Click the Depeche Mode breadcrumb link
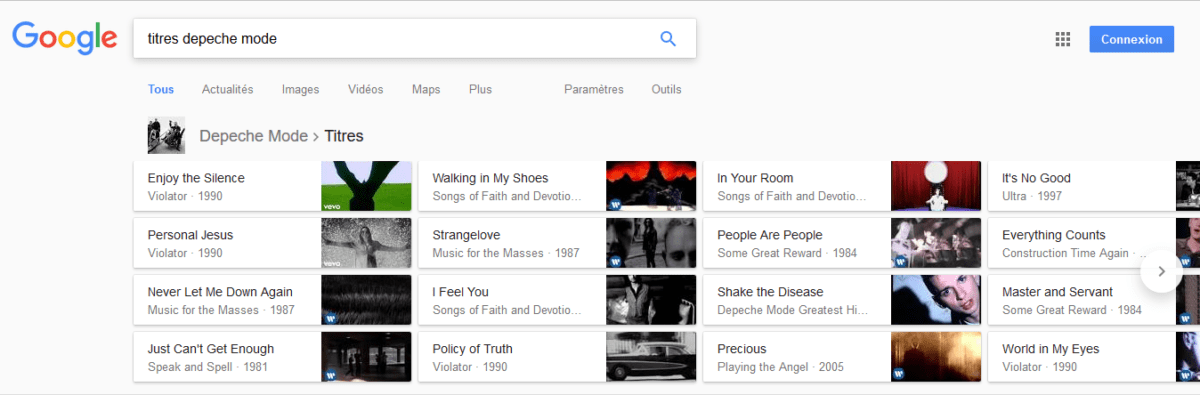This screenshot has height=395, width=1200. pyautogui.click(x=253, y=136)
